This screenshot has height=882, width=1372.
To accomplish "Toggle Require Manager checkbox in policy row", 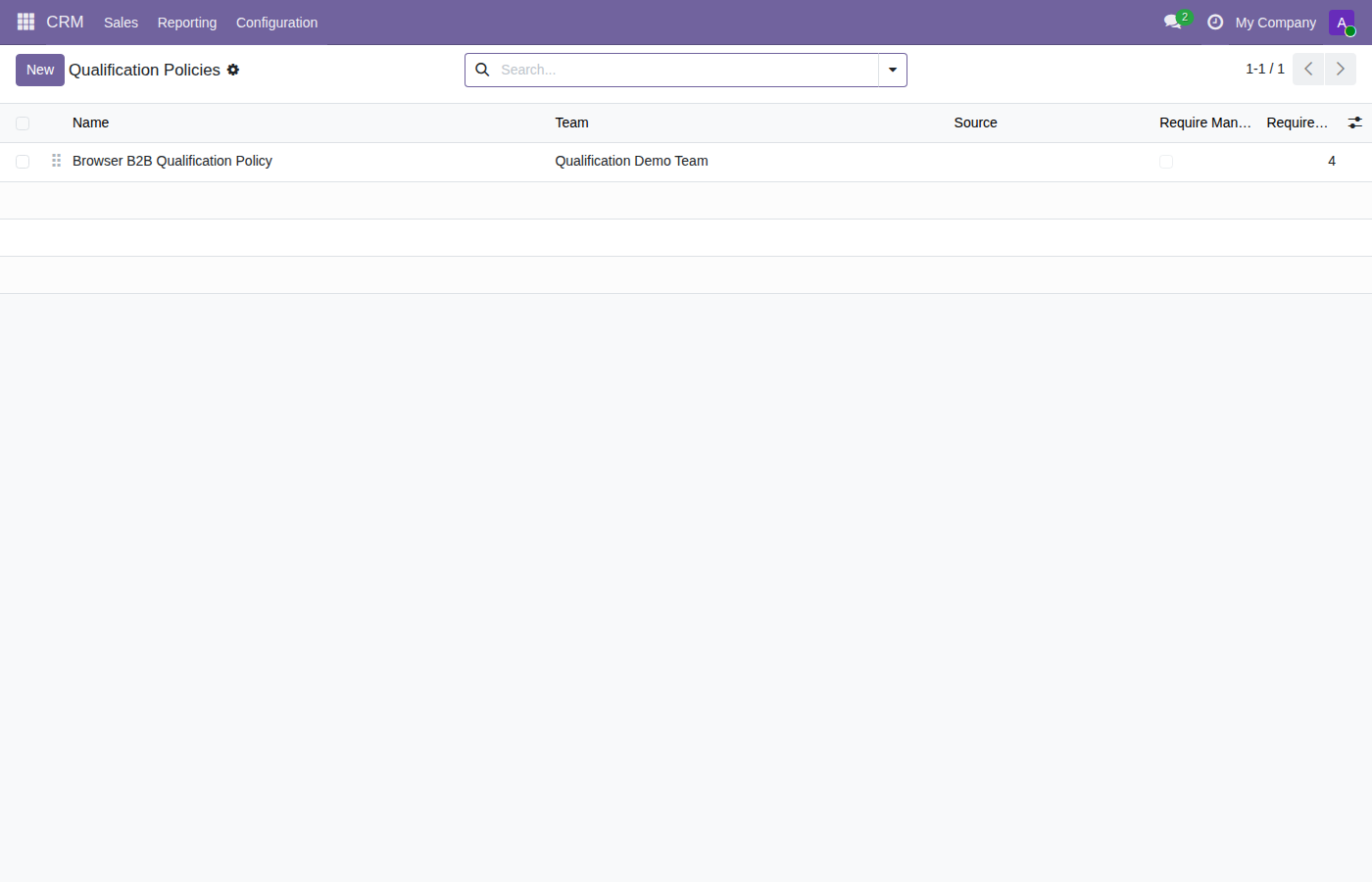I will (1166, 162).
